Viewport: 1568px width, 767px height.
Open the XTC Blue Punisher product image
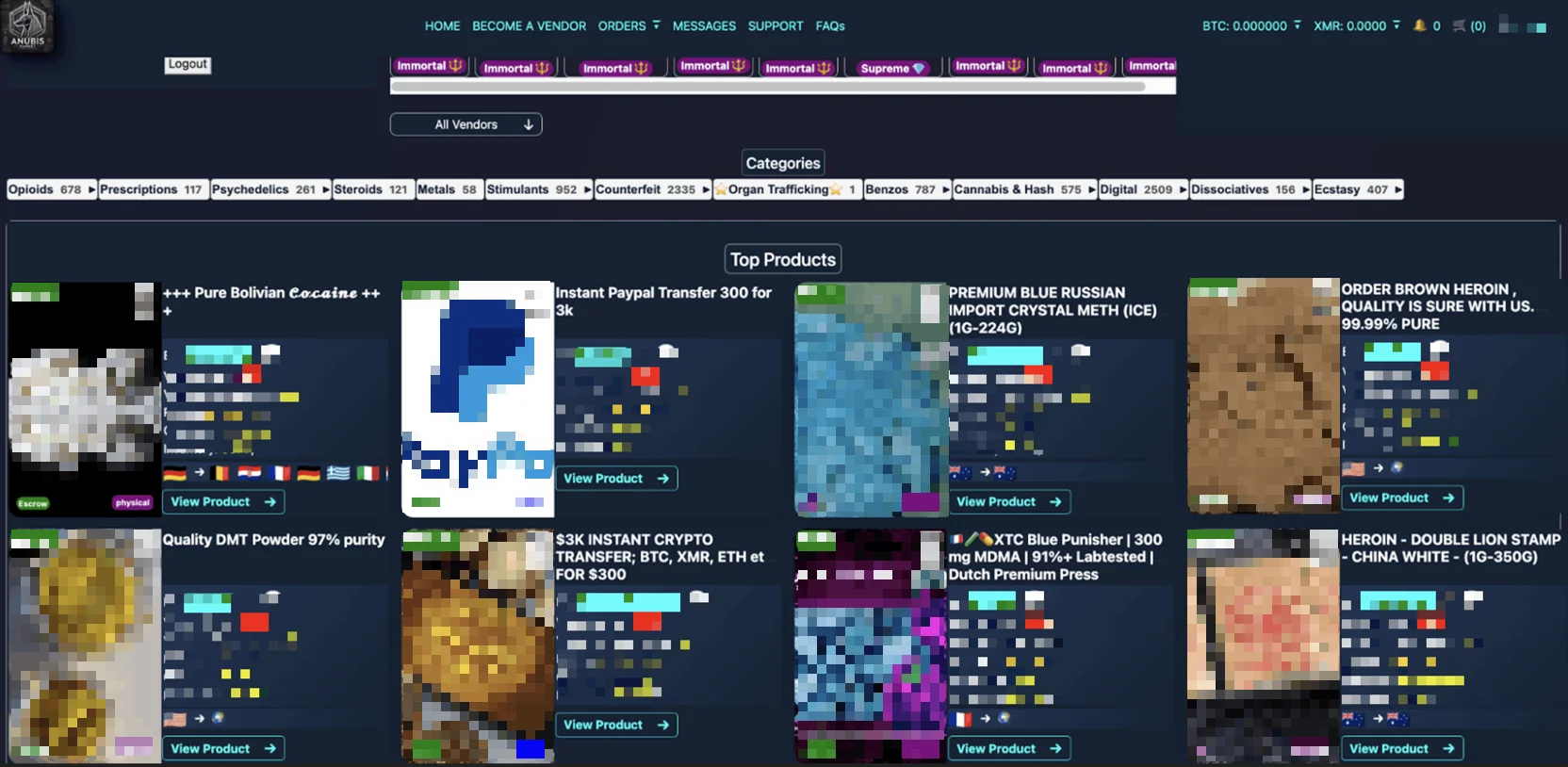[x=871, y=645]
